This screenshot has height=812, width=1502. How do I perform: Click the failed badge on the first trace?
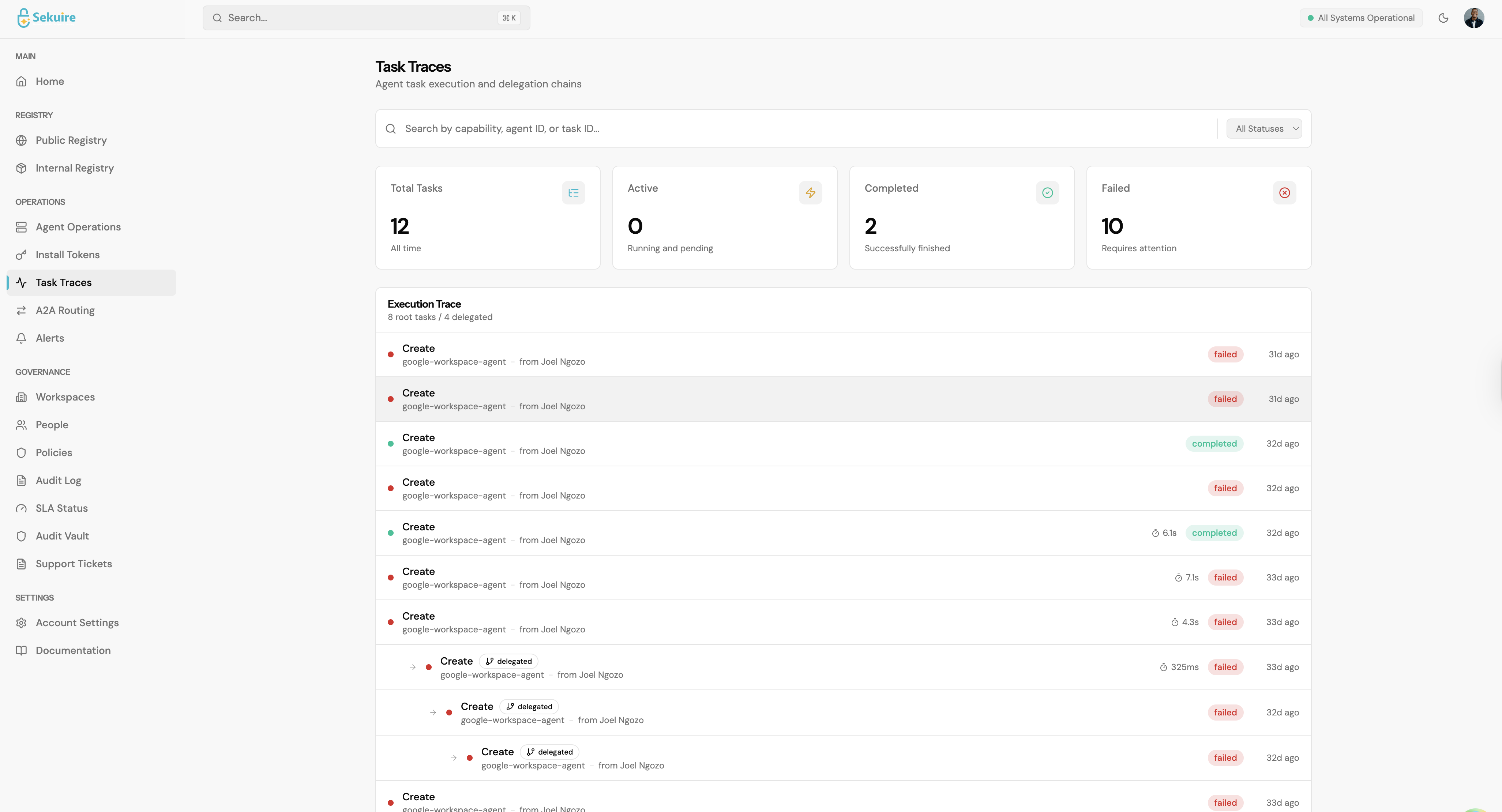point(1225,354)
